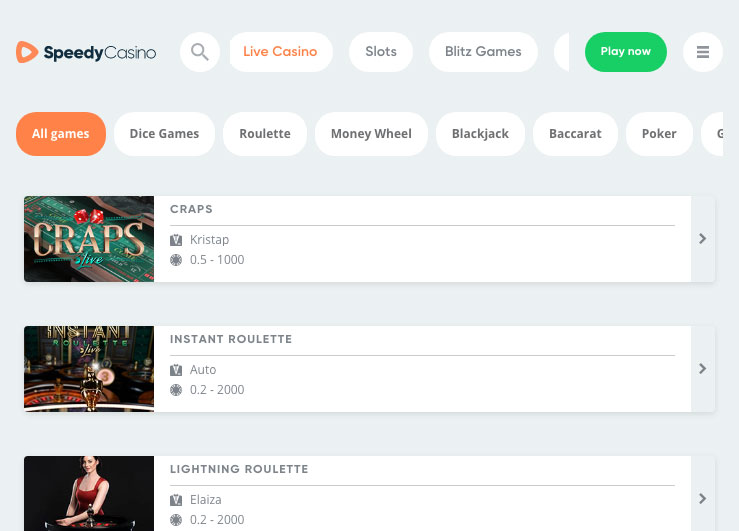Filter by Blackjack category
This screenshot has height=531, width=739.
pyautogui.click(x=480, y=134)
